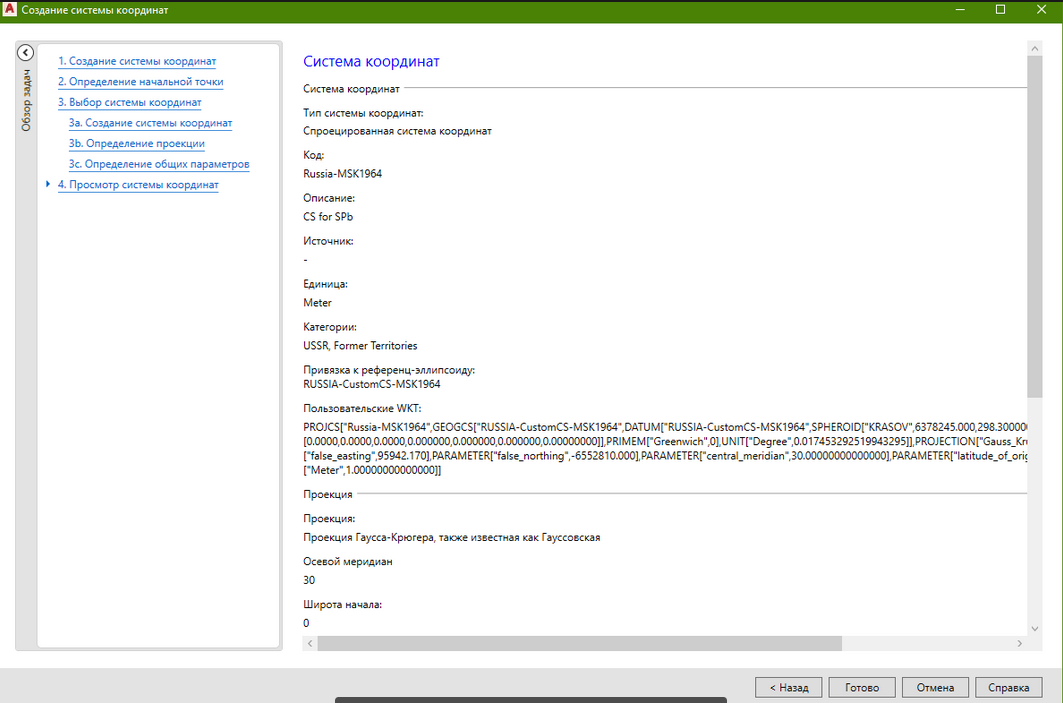Cancel the wizard with Отмена
1063x703 pixels.
tap(935, 688)
